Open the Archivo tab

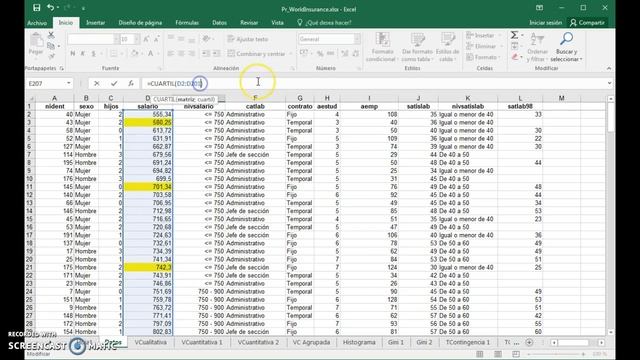point(37,23)
